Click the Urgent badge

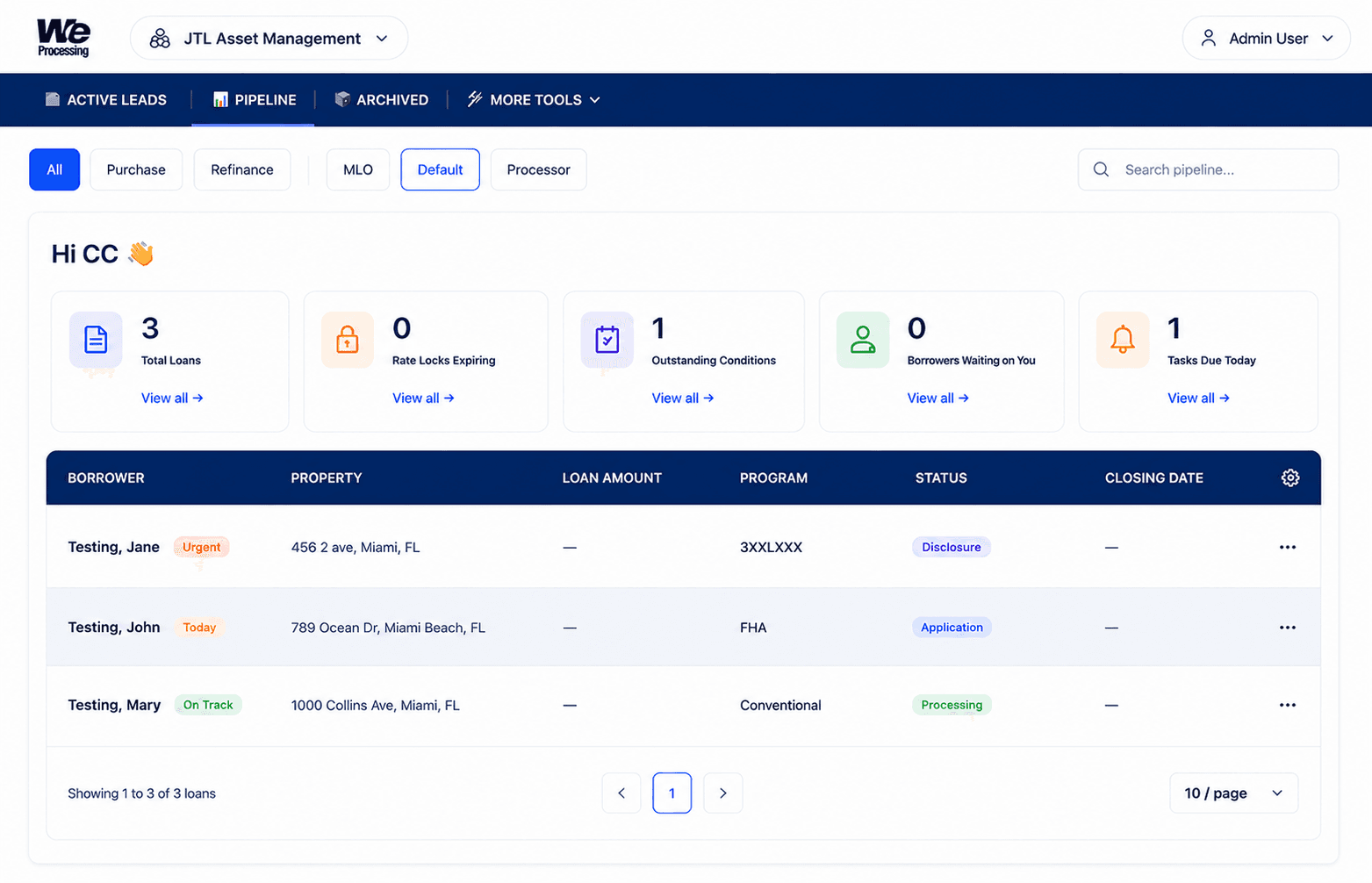(202, 547)
